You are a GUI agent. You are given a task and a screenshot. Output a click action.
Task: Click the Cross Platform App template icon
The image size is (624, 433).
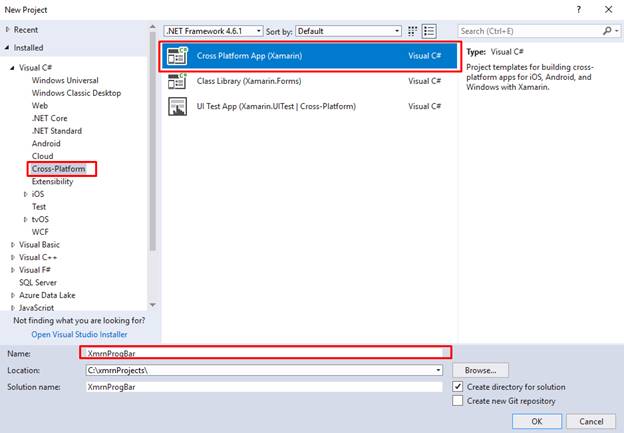[177, 56]
